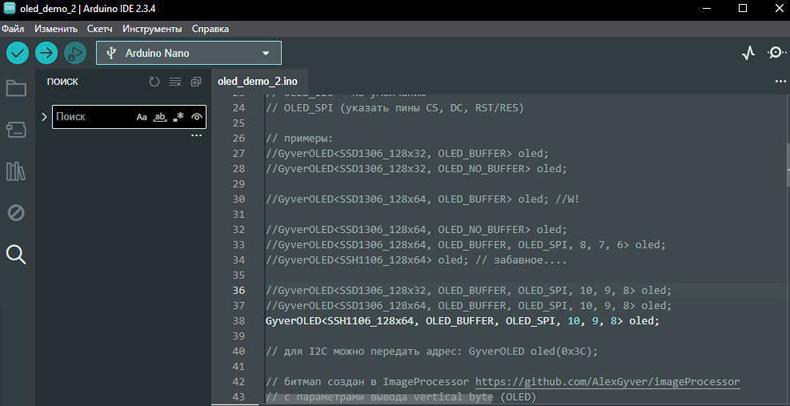Place cursor on 'SSH1106_128x64' in line 38

coord(372,321)
